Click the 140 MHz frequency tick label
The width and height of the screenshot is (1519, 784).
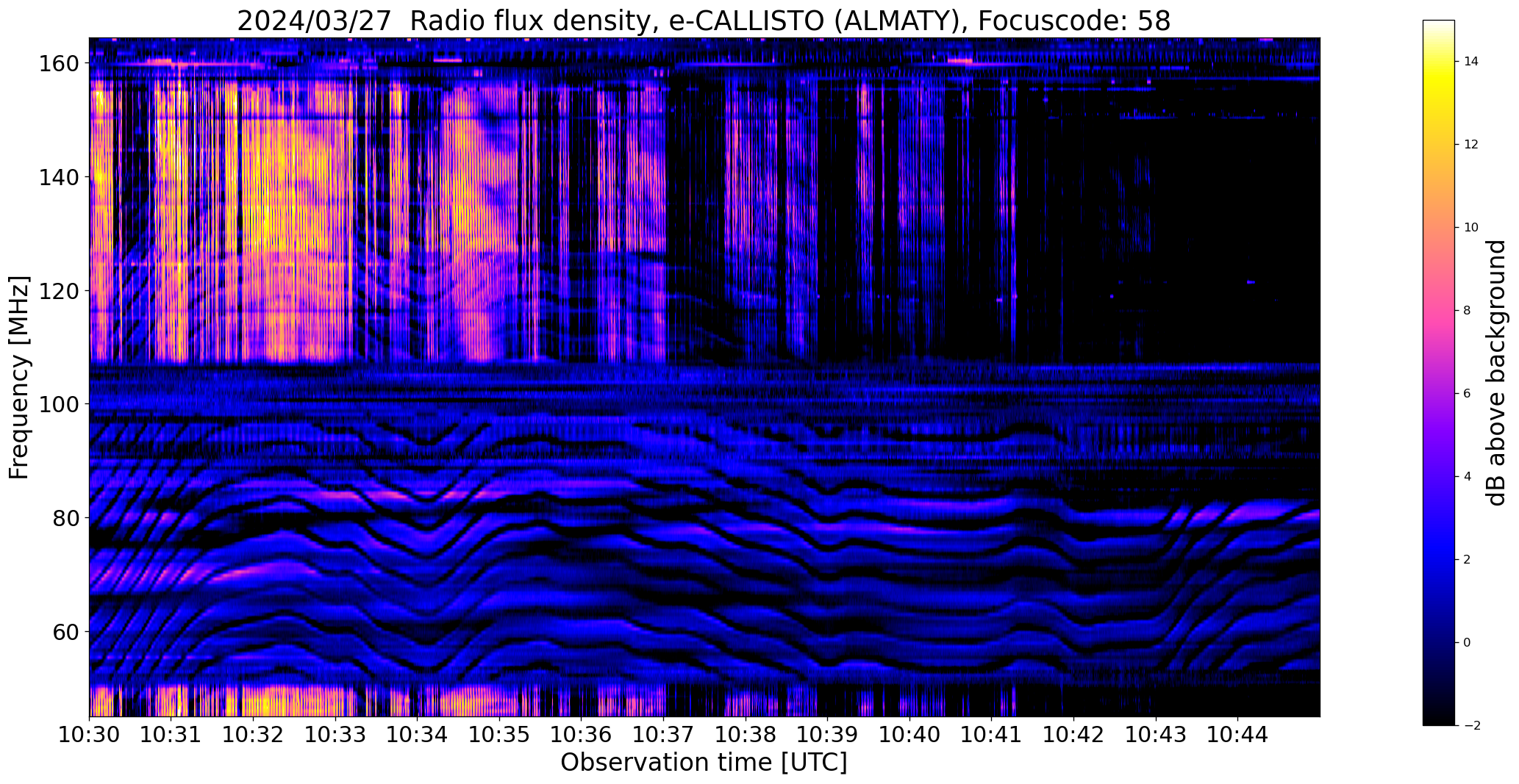point(58,177)
